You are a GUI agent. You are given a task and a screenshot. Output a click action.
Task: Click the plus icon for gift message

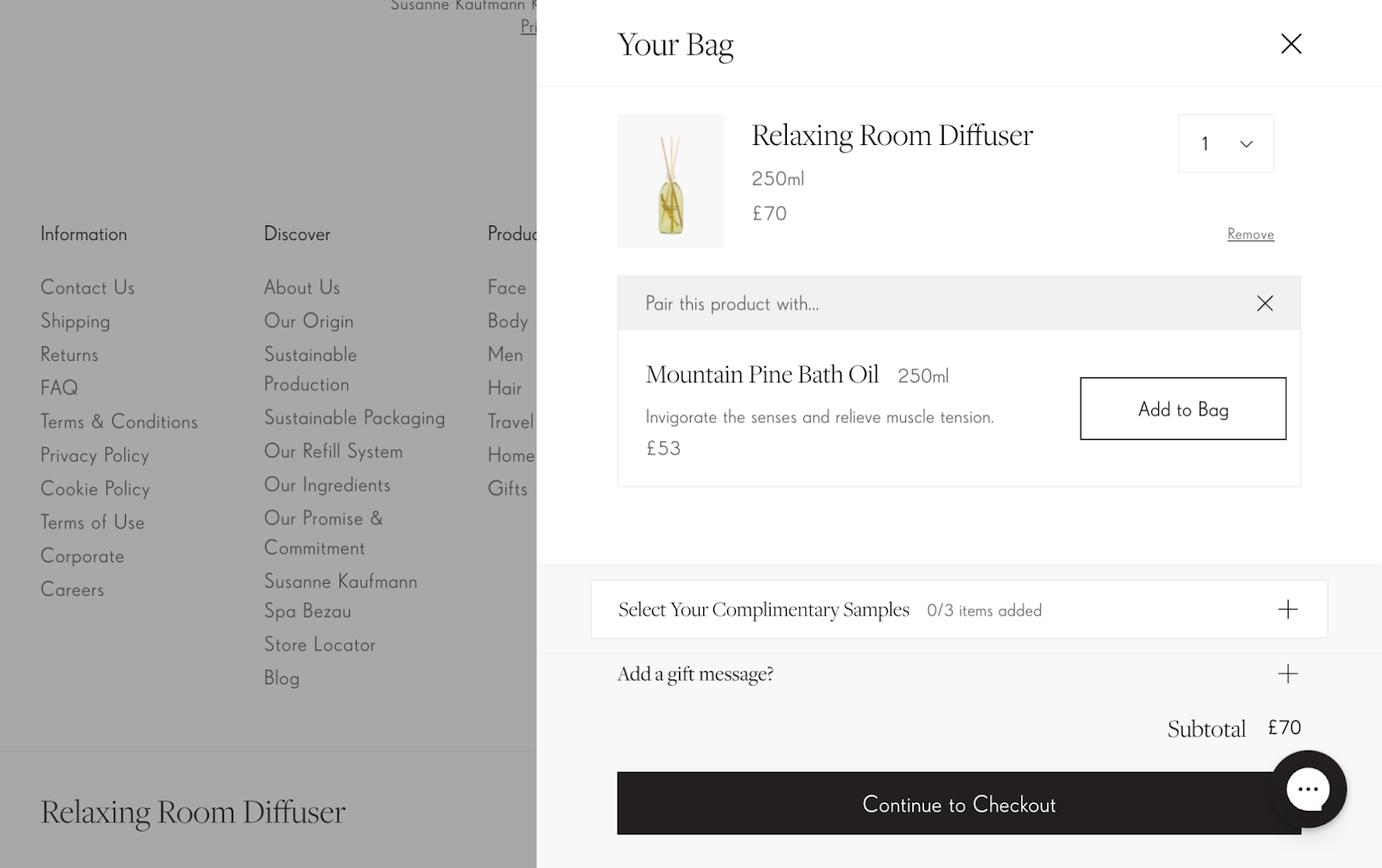[x=1287, y=674]
